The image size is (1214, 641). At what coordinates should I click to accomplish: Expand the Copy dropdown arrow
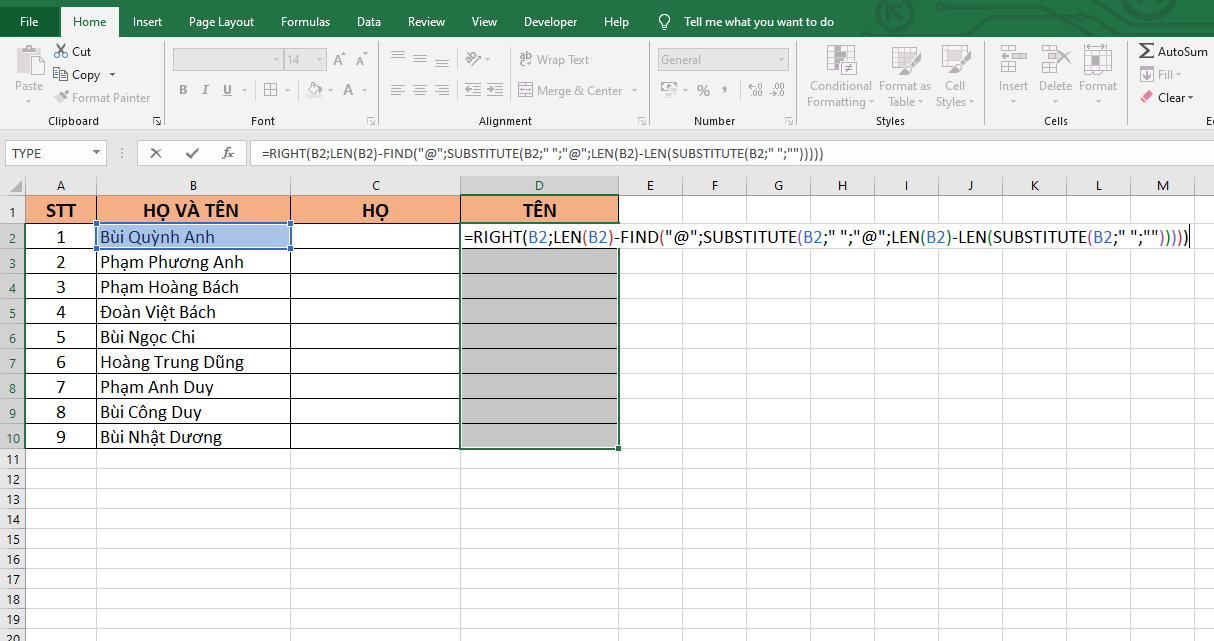[x=112, y=75]
